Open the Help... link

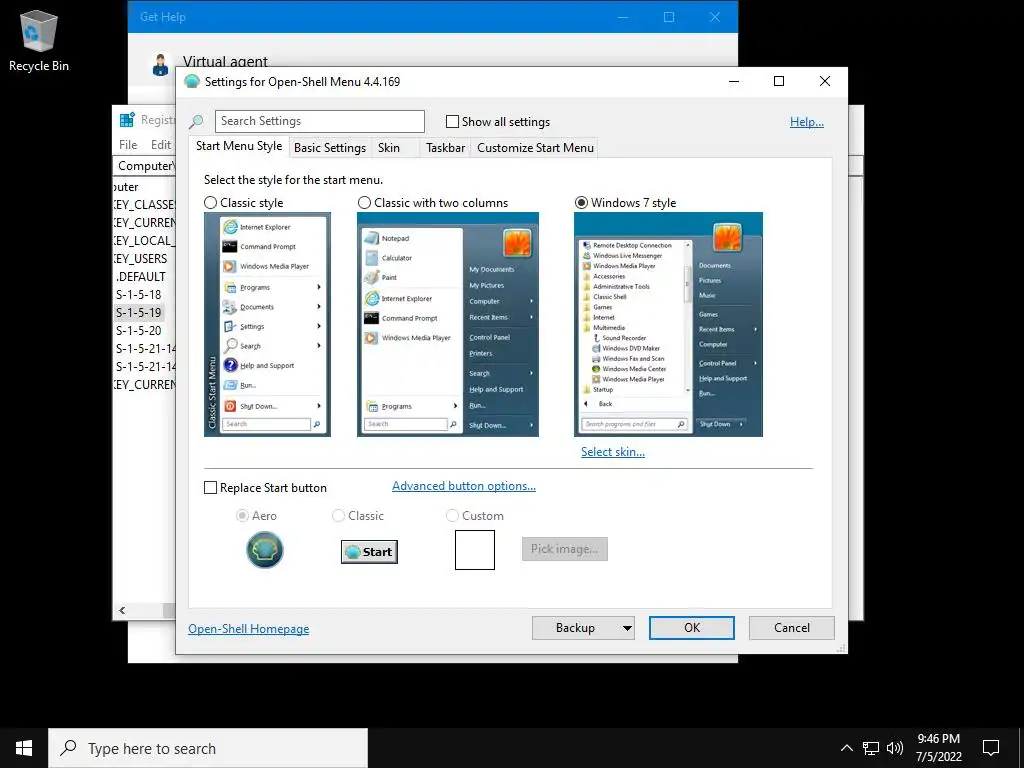pyautogui.click(x=807, y=122)
